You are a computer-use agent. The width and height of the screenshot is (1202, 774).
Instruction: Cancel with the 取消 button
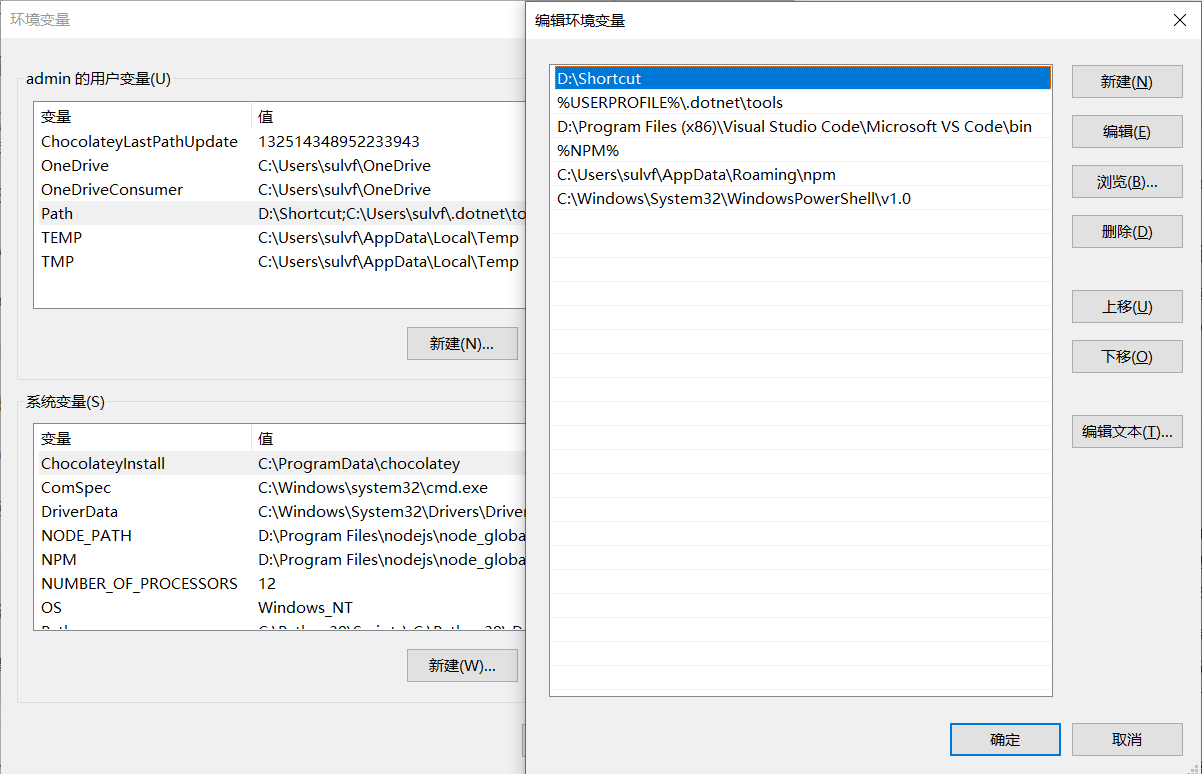click(x=1127, y=740)
